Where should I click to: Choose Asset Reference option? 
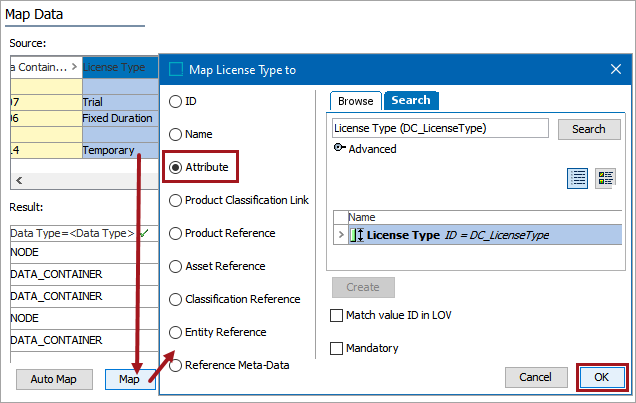175,266
